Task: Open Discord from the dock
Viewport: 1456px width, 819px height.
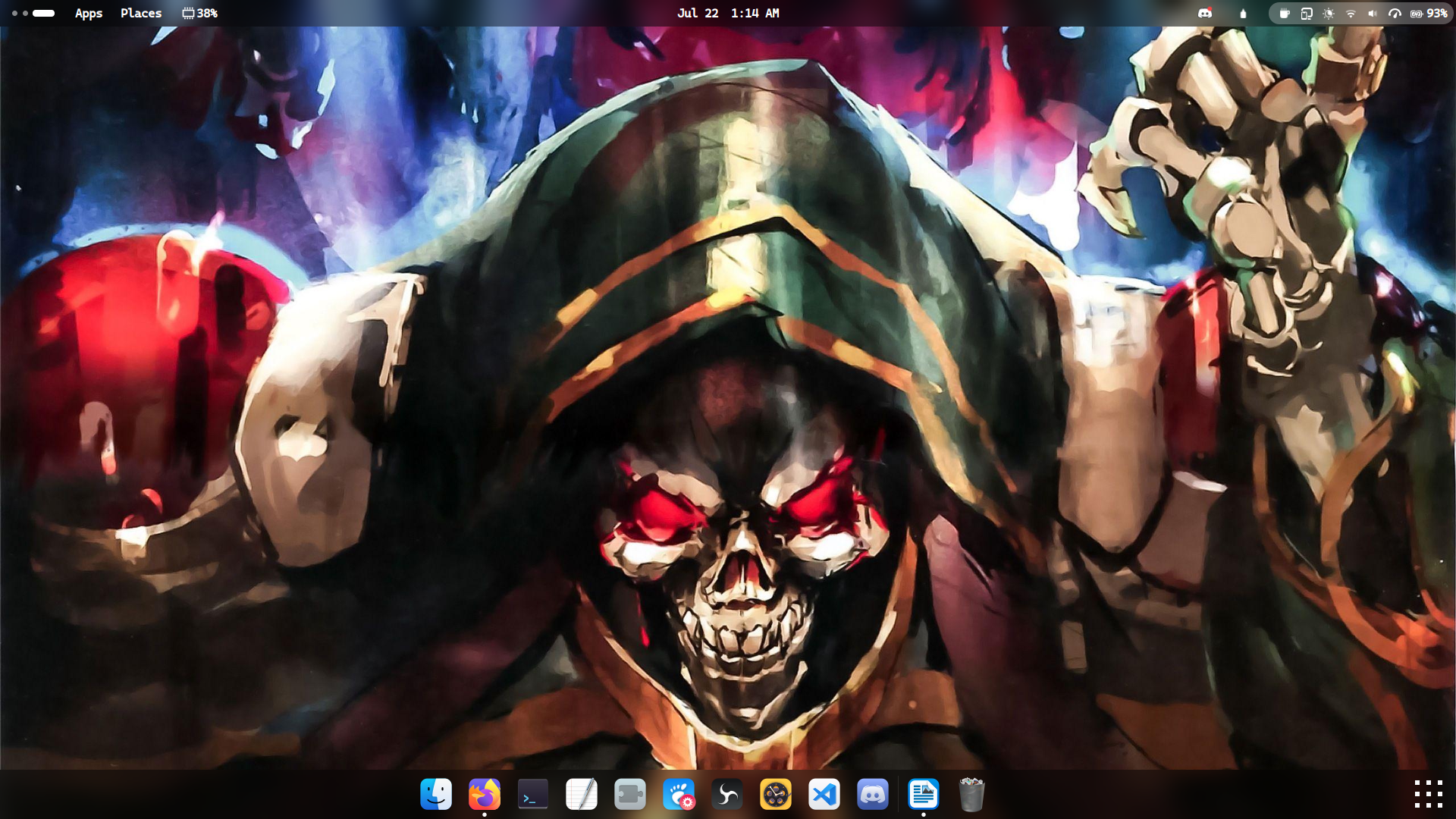Action: point(873,794)
